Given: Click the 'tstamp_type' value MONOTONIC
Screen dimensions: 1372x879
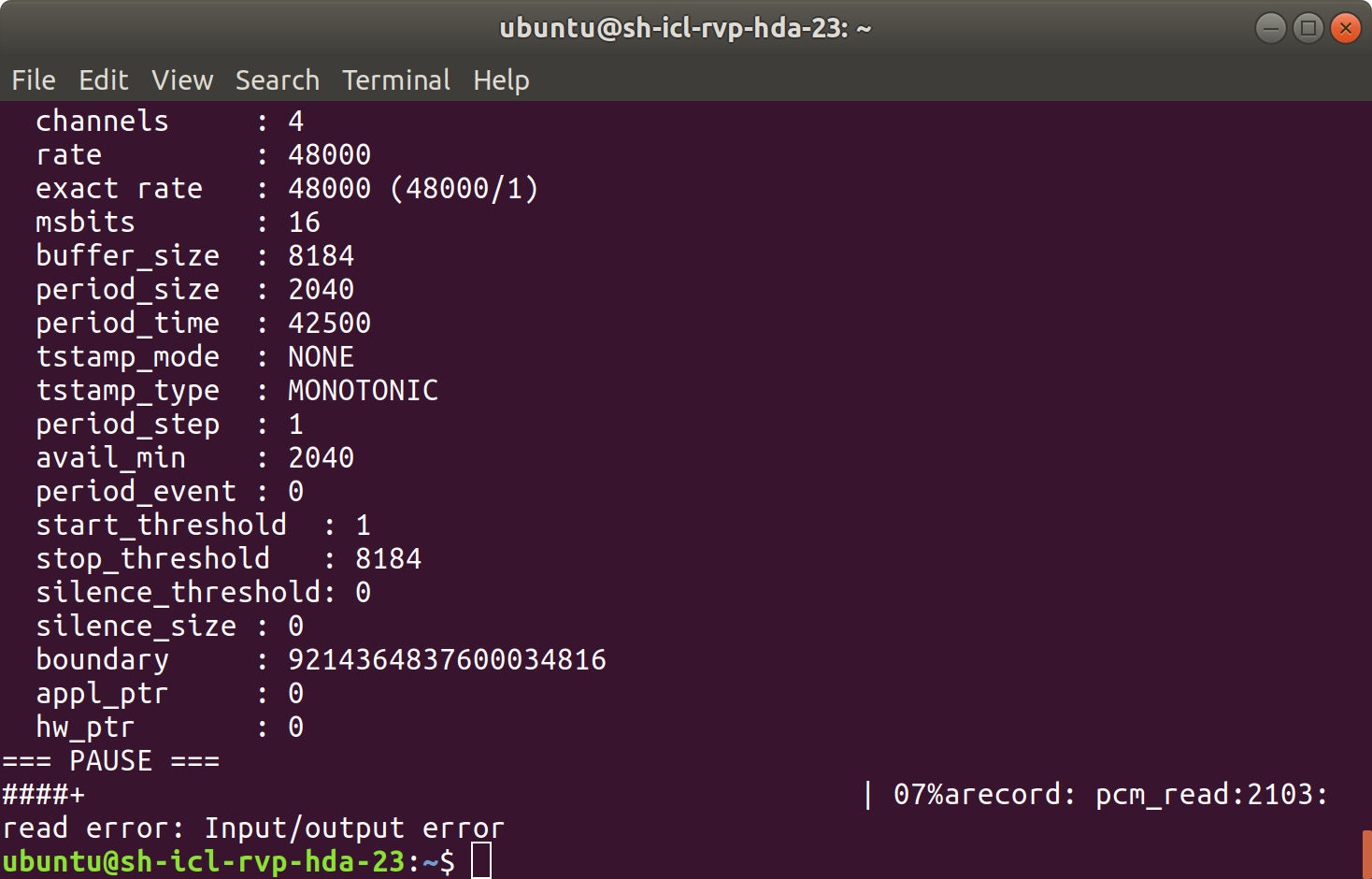Looking at the screenshot, I should click(364, 391).
